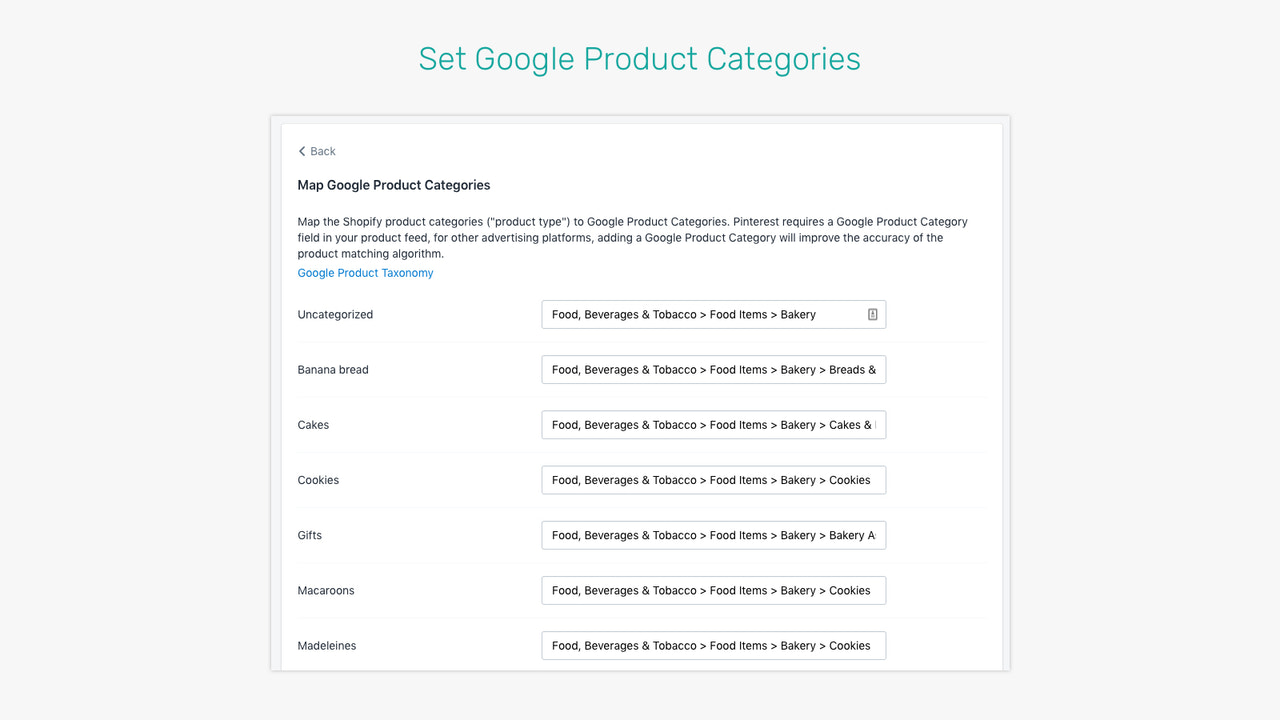This screenshot has width=1280, height=720.
Task: Select the Madeleines product type label
Action: point(327,645)
